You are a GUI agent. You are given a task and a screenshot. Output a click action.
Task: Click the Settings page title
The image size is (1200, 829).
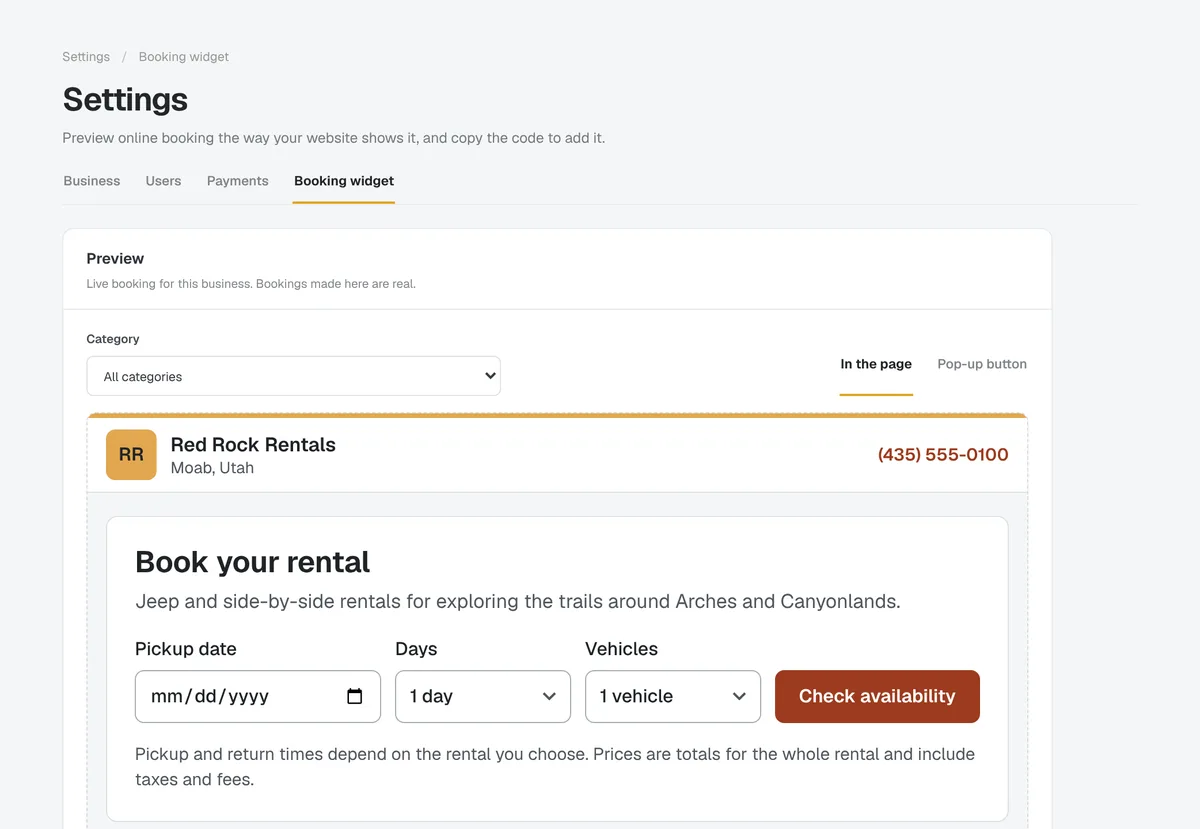click(x=125, y=99)
